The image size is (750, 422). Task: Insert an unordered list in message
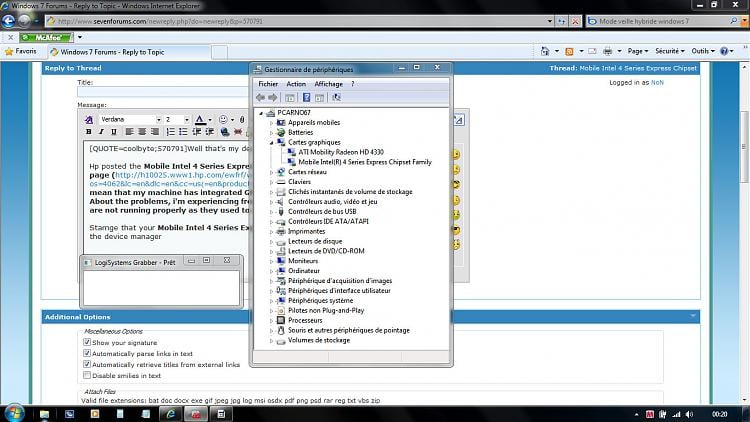tap(183, 132)
